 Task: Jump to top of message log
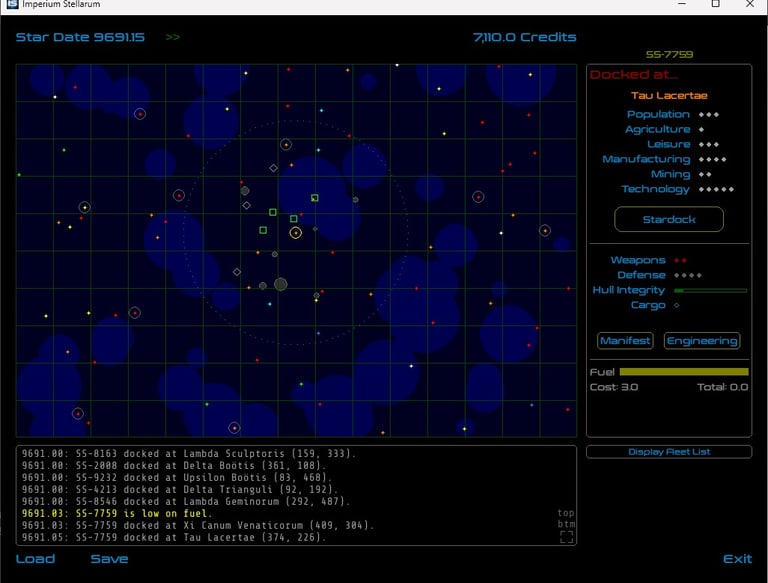tap(566, 512)
